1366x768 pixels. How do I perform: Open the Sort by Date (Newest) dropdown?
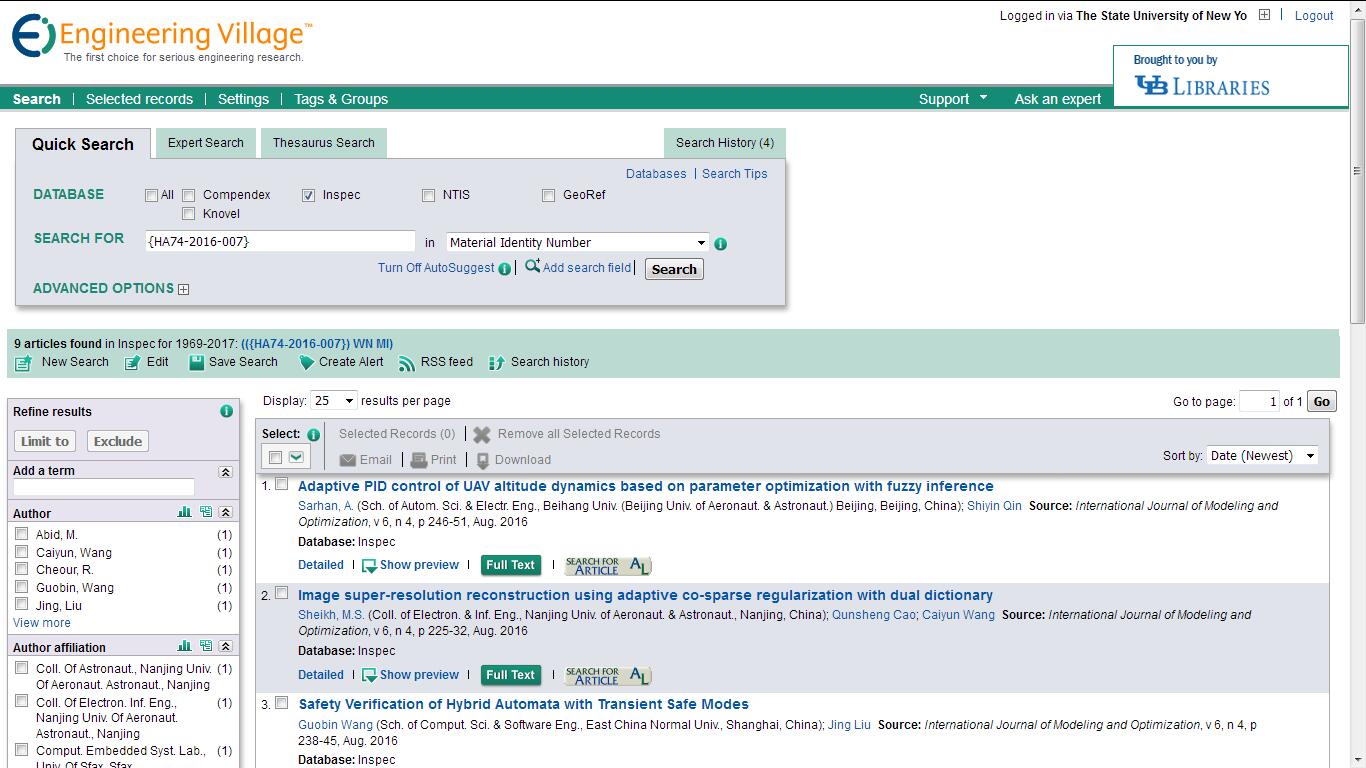[x=1262, y=456]
